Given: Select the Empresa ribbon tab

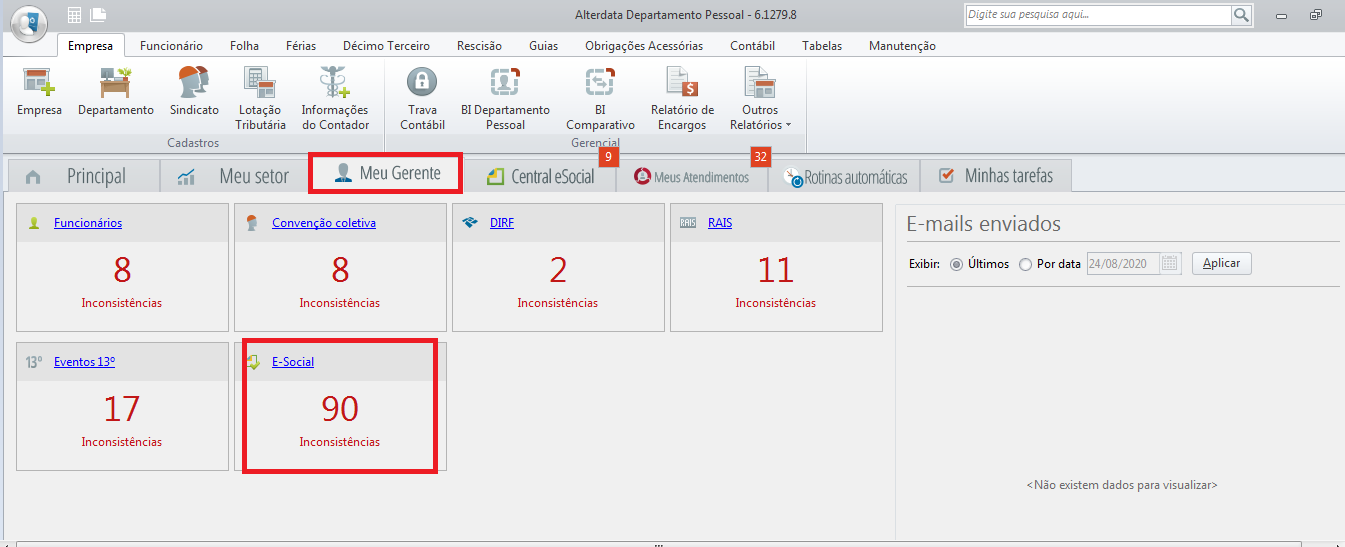Looking at the screenshot, I should (90, 46).
